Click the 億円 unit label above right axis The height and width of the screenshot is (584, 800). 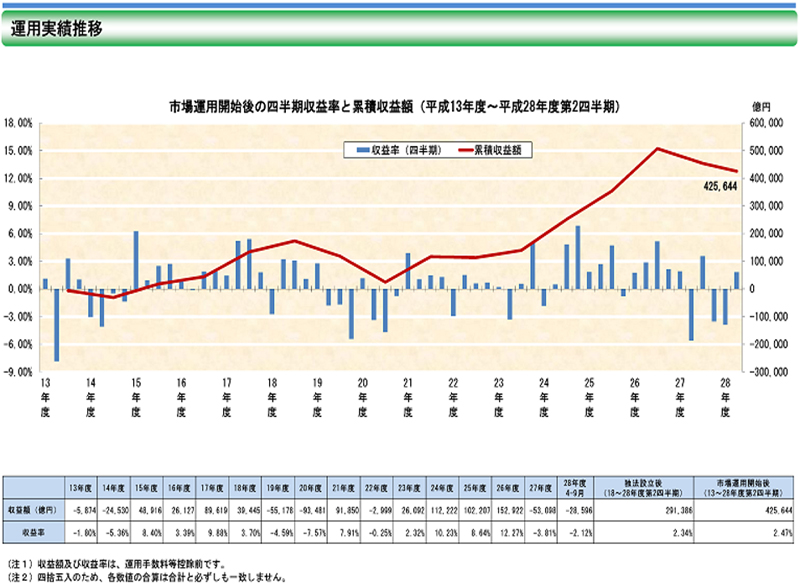[x=761, y=105]
